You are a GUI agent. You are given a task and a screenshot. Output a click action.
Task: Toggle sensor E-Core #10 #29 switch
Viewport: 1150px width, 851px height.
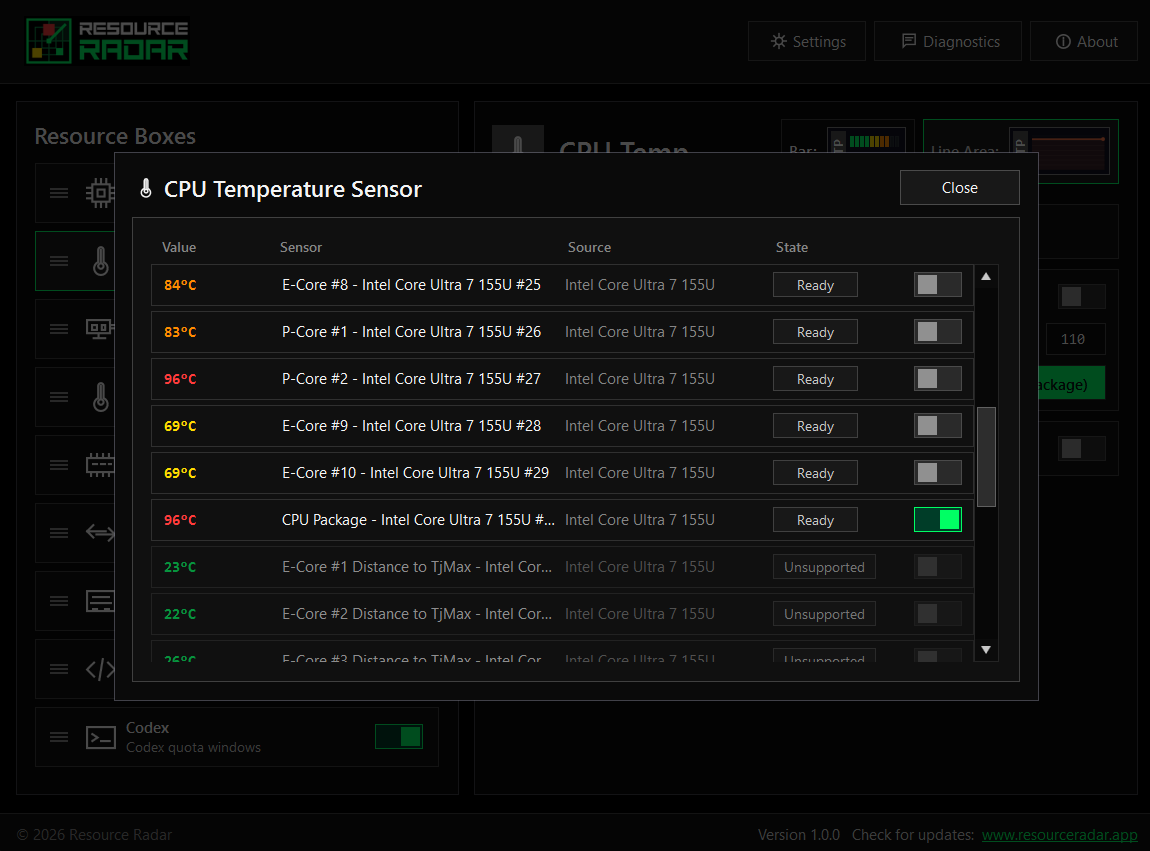(x=937, y=472)
